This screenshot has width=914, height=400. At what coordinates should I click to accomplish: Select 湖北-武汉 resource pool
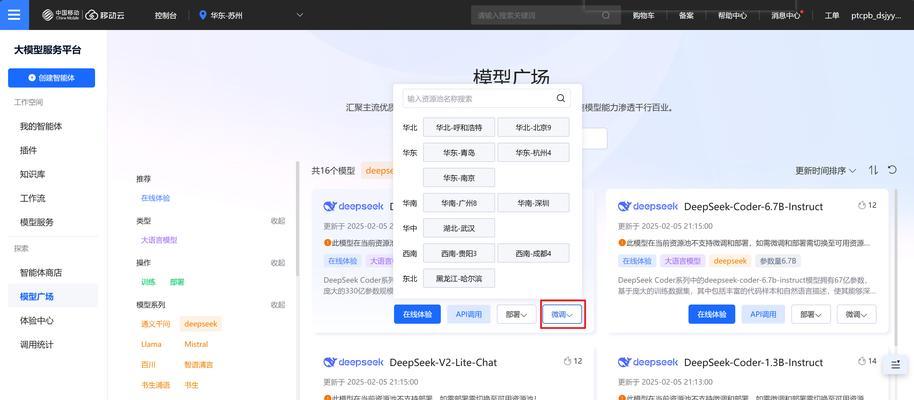pyautogui.click(x=459, y=228)
